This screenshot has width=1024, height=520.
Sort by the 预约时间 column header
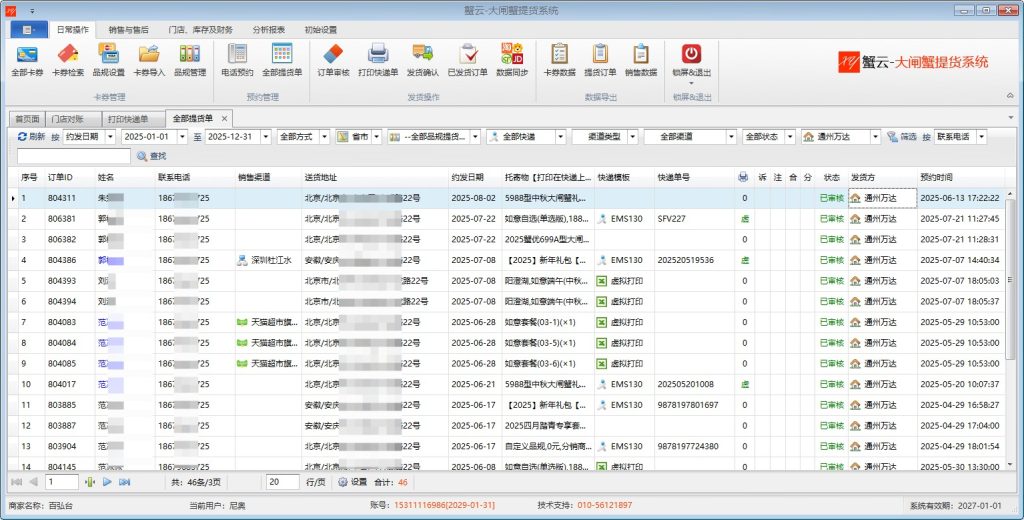pos(961,177)
